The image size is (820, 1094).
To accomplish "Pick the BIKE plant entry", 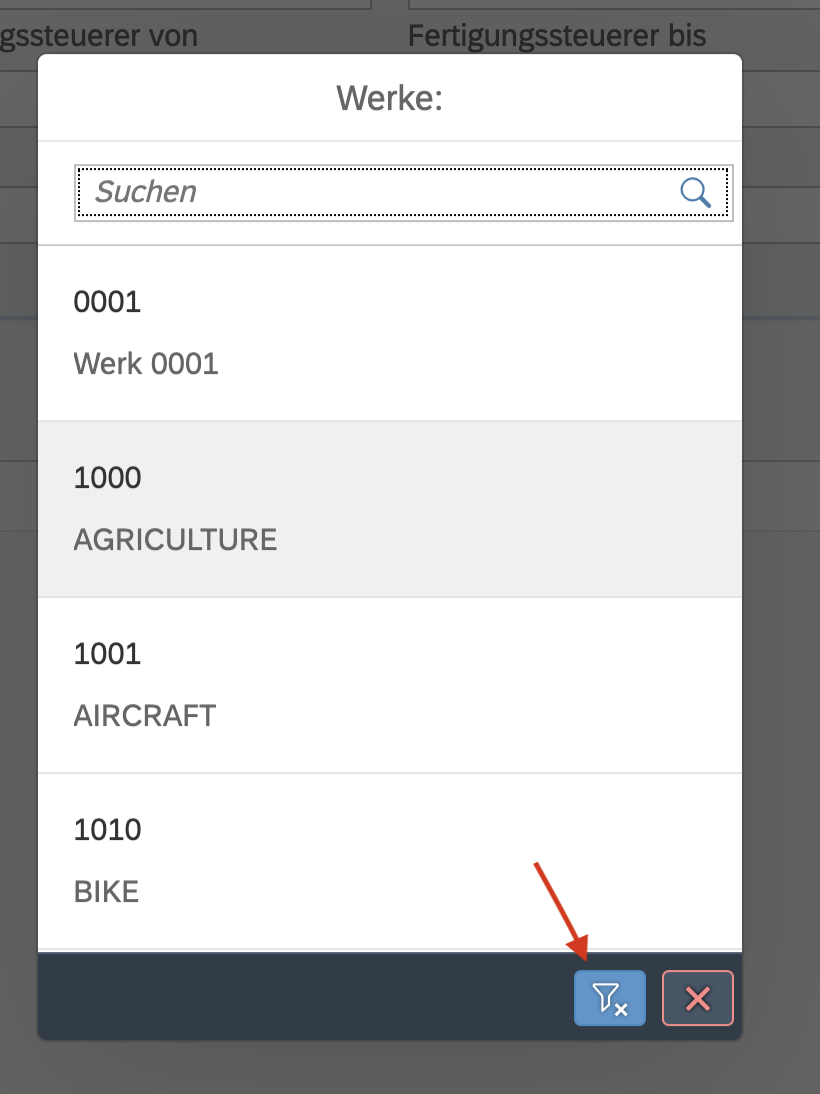I will [x=106, y=892].
